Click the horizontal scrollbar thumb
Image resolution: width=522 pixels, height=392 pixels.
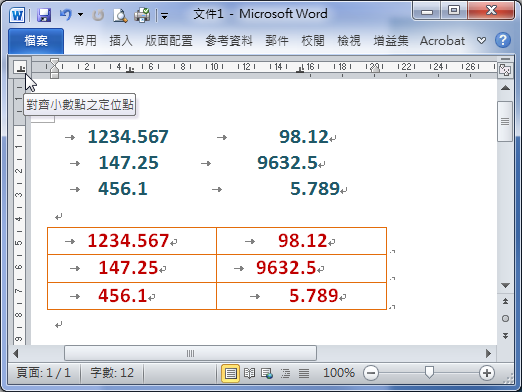click(190, 353)
